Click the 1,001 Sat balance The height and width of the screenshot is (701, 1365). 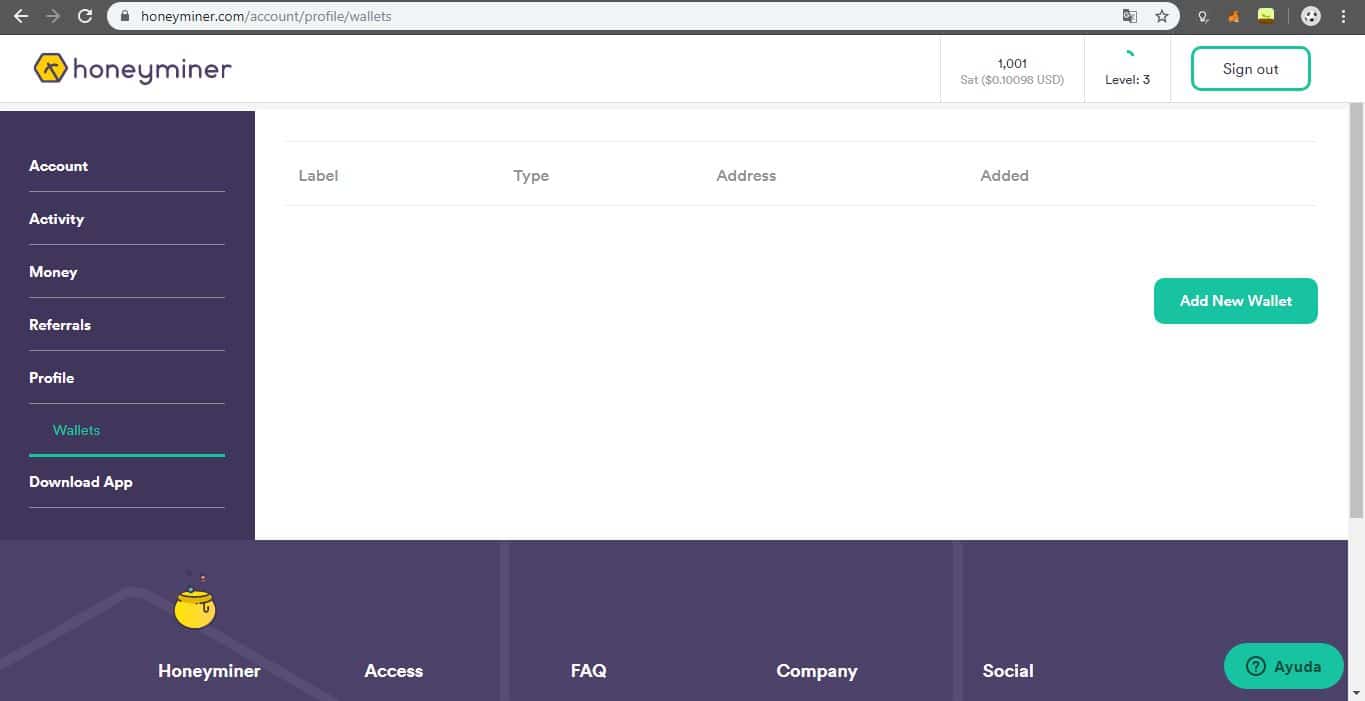(x=1012, y=71)
